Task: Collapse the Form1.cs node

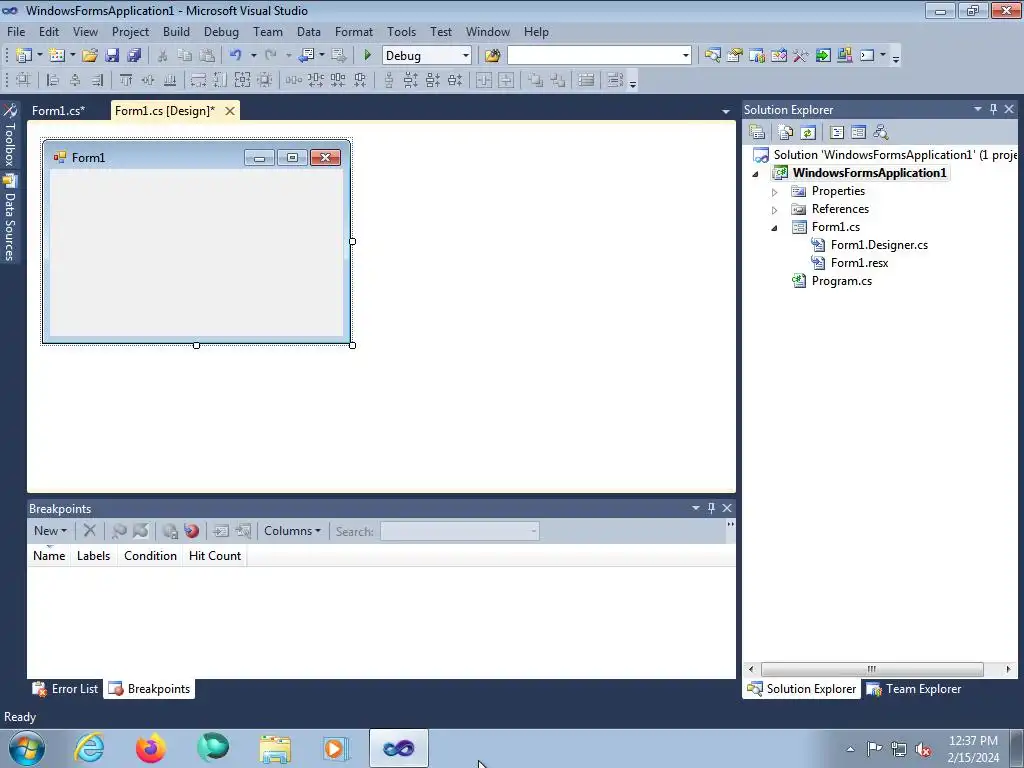Action: pos(775,228)
